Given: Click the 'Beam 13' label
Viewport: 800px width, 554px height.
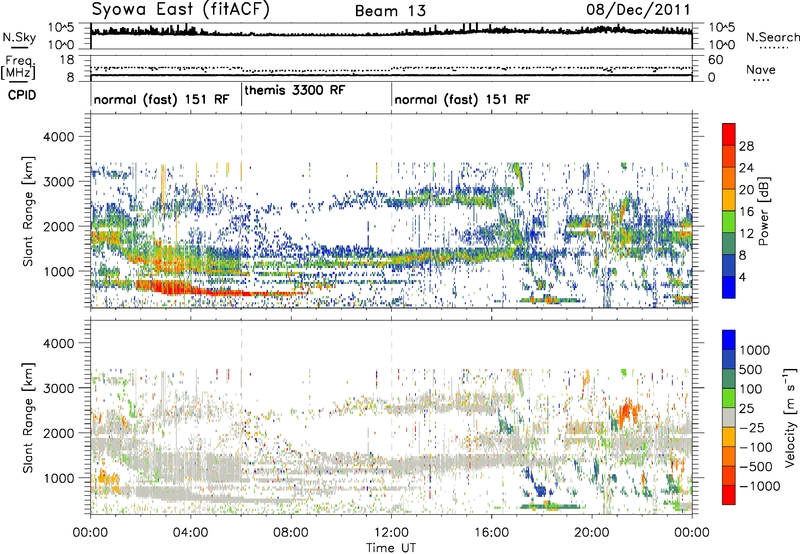Looking at the screenshot, I should [x=390, y=11].
